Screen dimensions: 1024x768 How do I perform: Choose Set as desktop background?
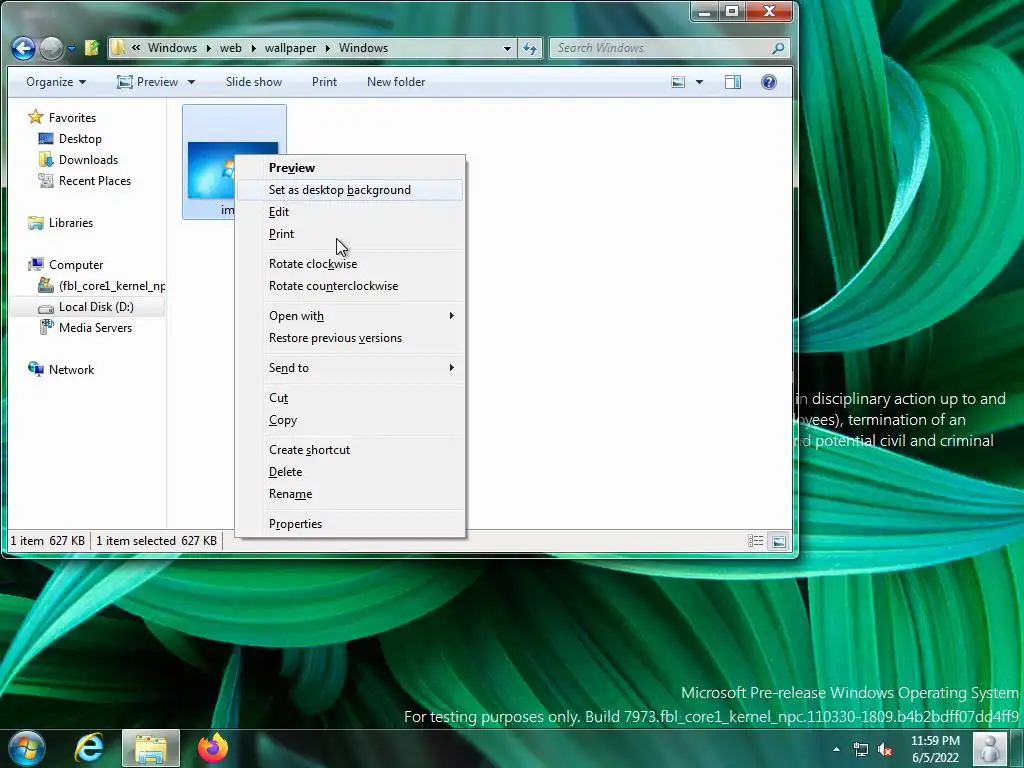pyautogui.click(x=350, y=190)
